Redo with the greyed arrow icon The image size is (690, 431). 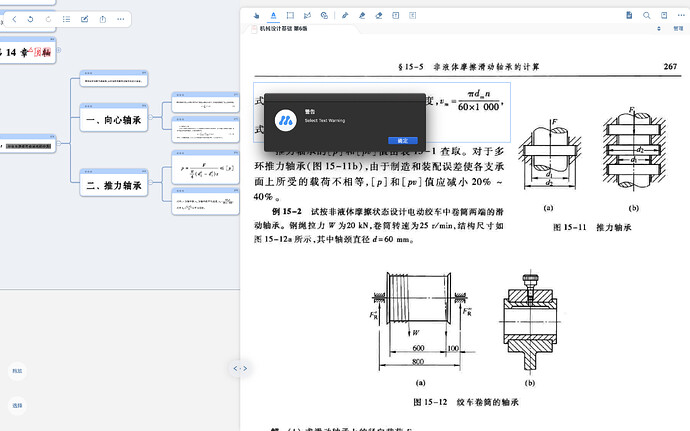(x=48, y=19)
